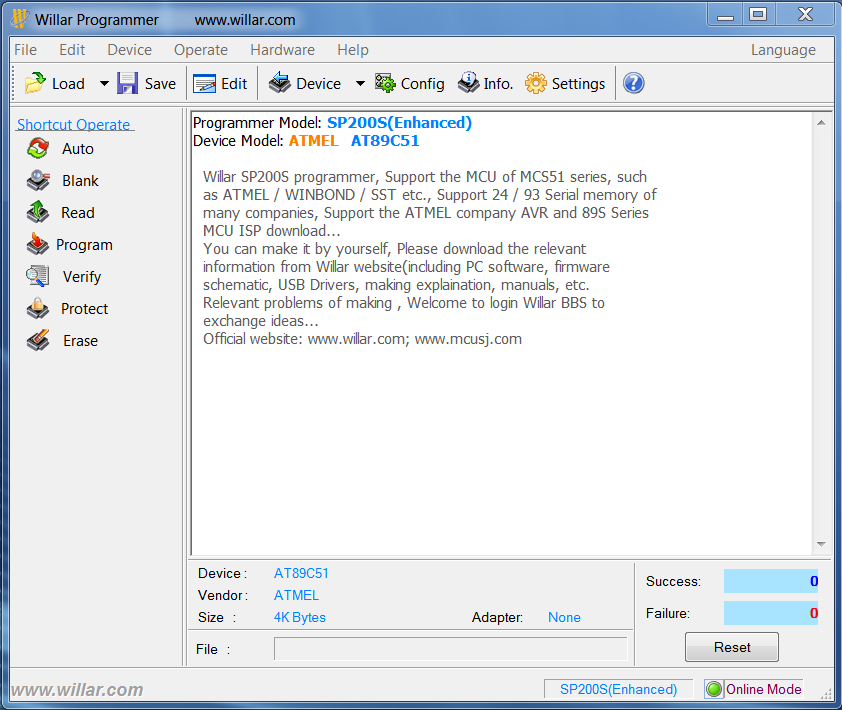Click inside the File path field
This screenshot has height=710, width=842.
point(450,649)
